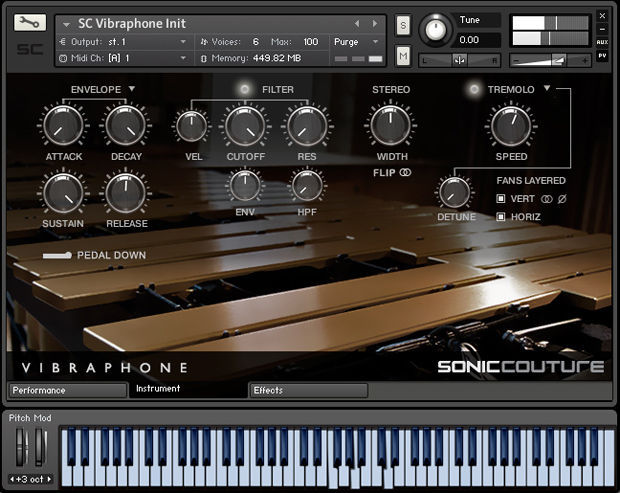This screenshot has width=620, height=493.
Task: Increase volume with plus button
Action: pos(585,61)
